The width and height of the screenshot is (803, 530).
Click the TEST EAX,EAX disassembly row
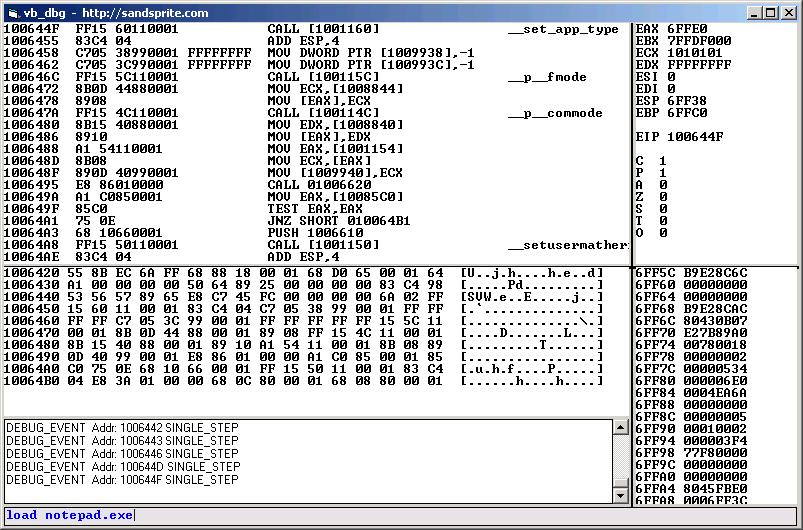coord(310,208)
